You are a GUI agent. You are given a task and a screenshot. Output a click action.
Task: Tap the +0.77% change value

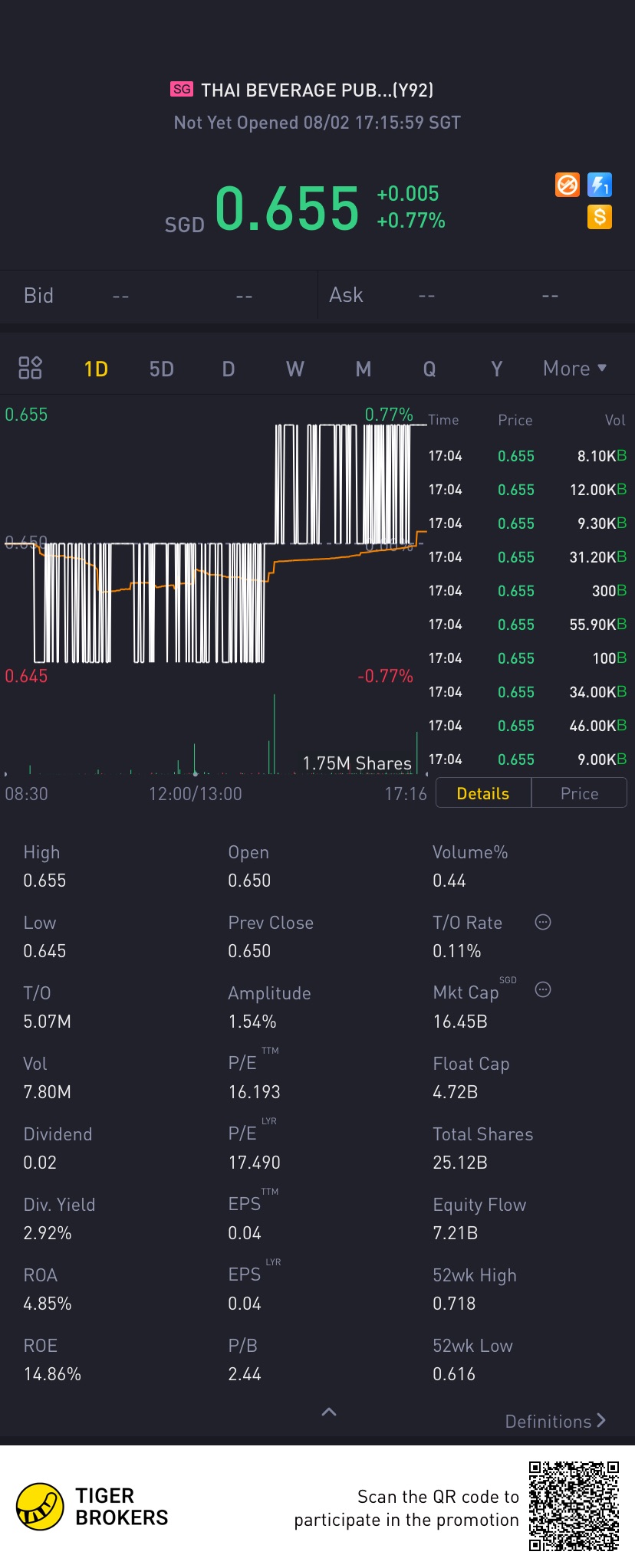tap(411, 221)
